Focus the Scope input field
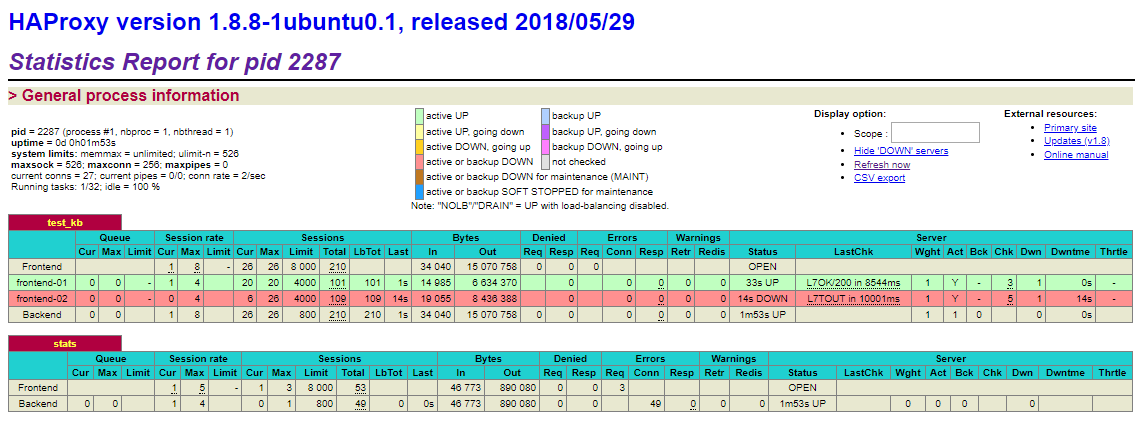 coord(935,133)
